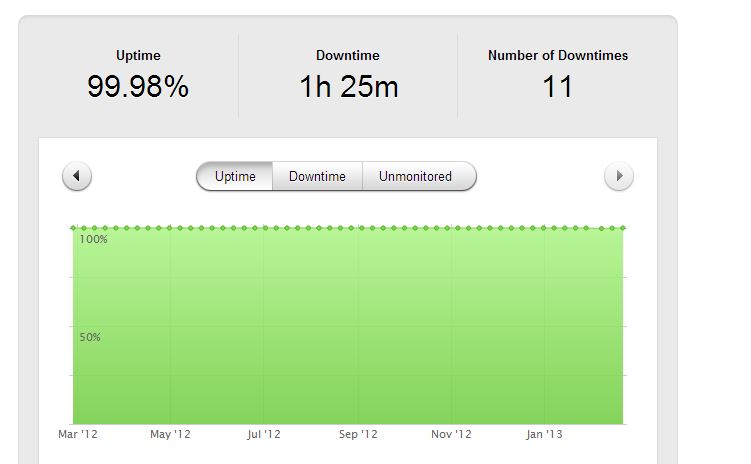Click the 100% y-axis label

click(93, 239)
